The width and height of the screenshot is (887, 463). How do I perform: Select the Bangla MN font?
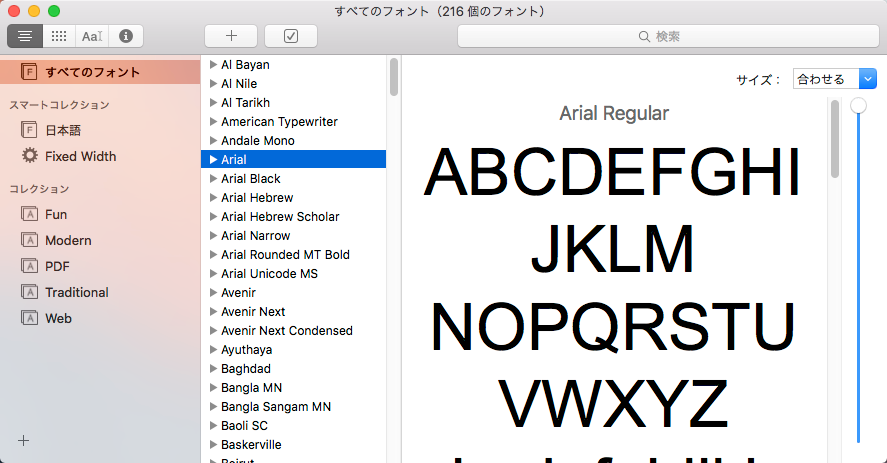[x=251, y=388]
